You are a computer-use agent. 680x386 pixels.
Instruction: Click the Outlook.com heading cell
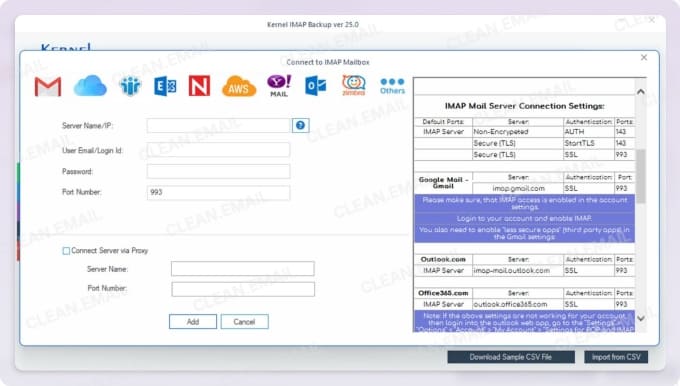pos(443,259)
